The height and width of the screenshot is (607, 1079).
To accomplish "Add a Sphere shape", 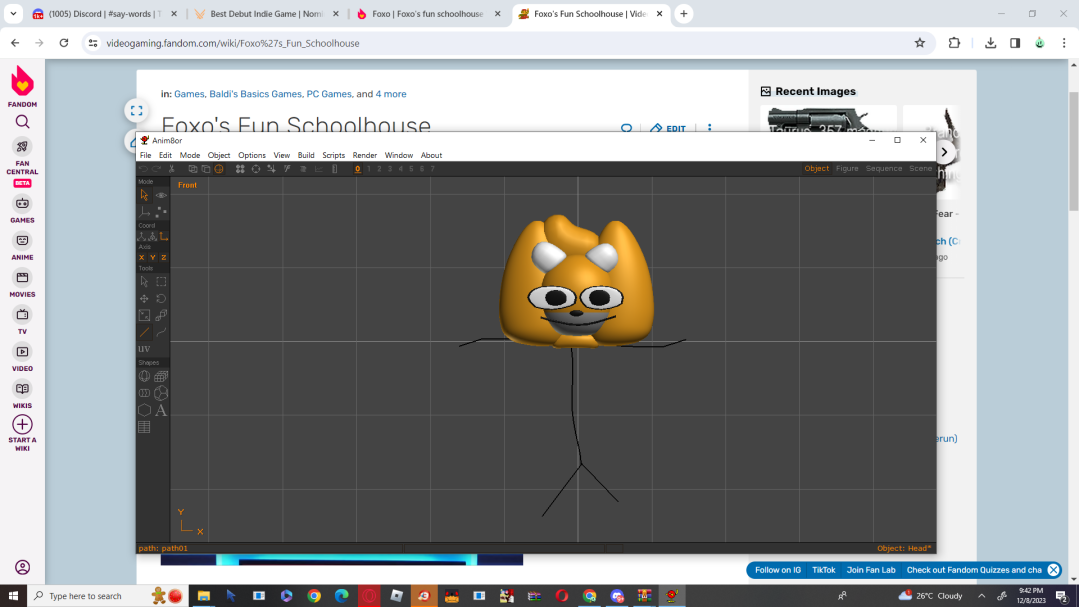I will [x=145, y=376].
